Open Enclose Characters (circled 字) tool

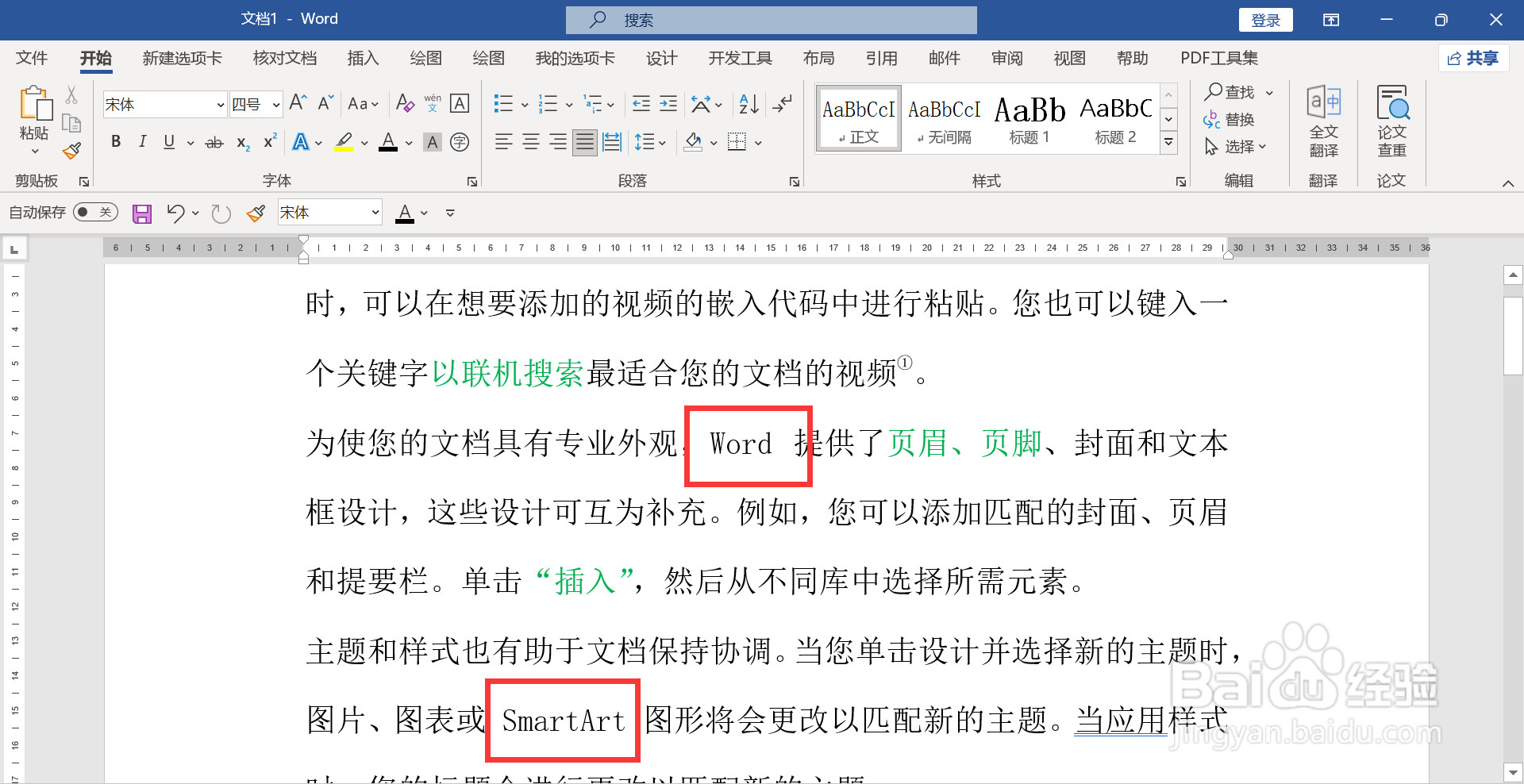(460, 143)
